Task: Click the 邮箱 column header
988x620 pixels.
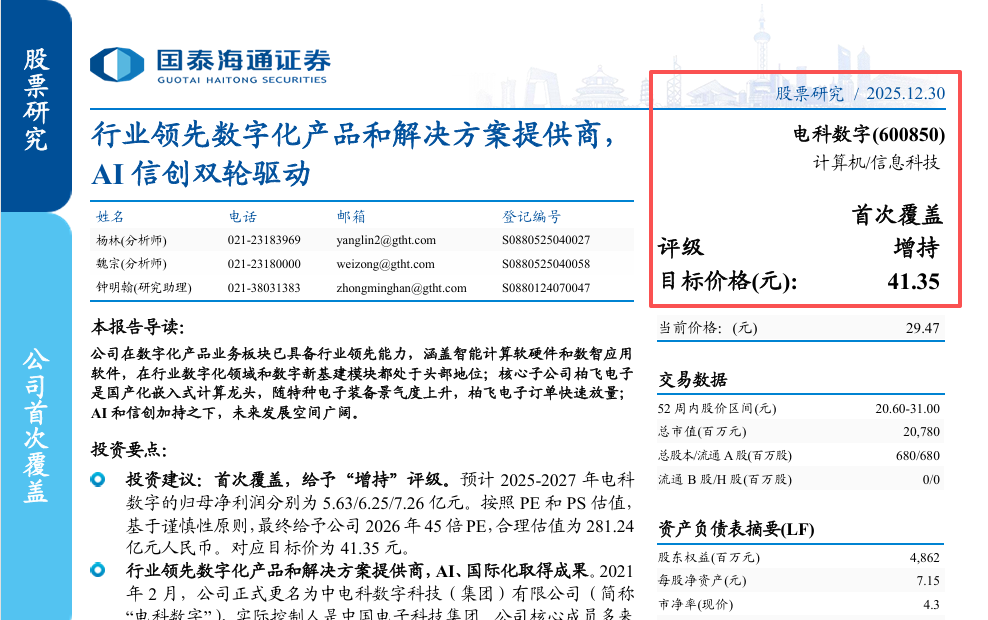Action: click(351, 217)
